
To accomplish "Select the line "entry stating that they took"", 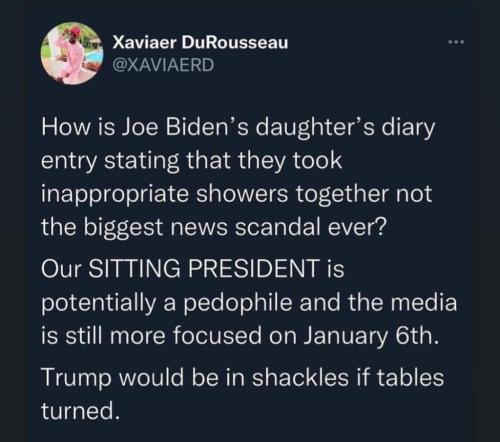I will click(192, 161).
